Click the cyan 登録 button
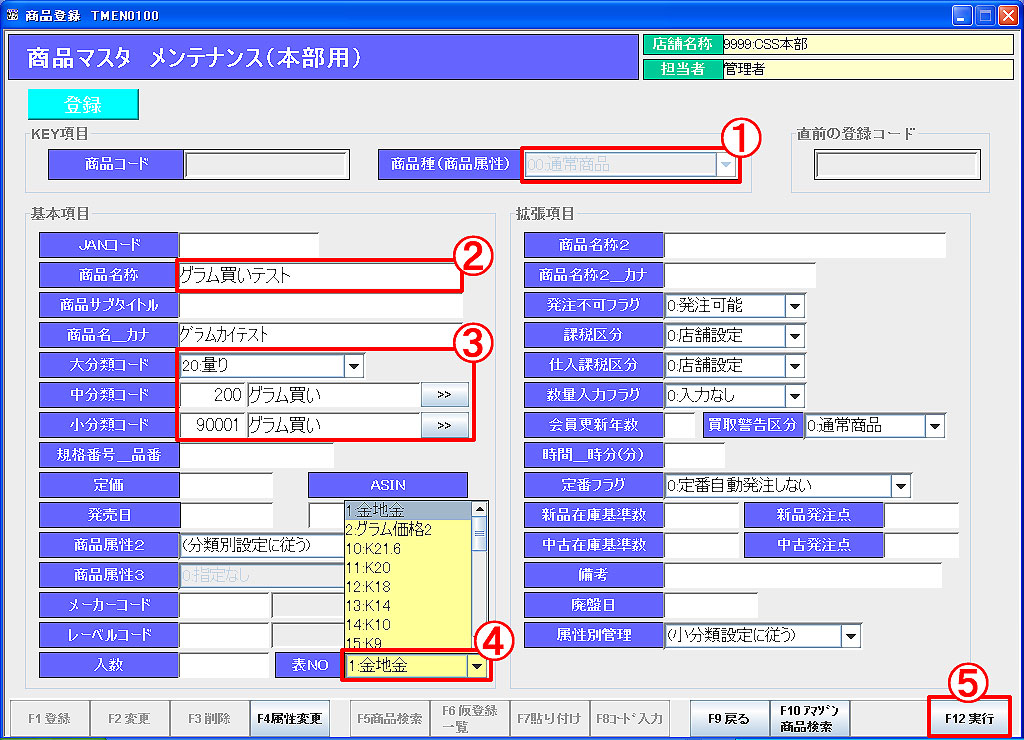 pos(83,105)
